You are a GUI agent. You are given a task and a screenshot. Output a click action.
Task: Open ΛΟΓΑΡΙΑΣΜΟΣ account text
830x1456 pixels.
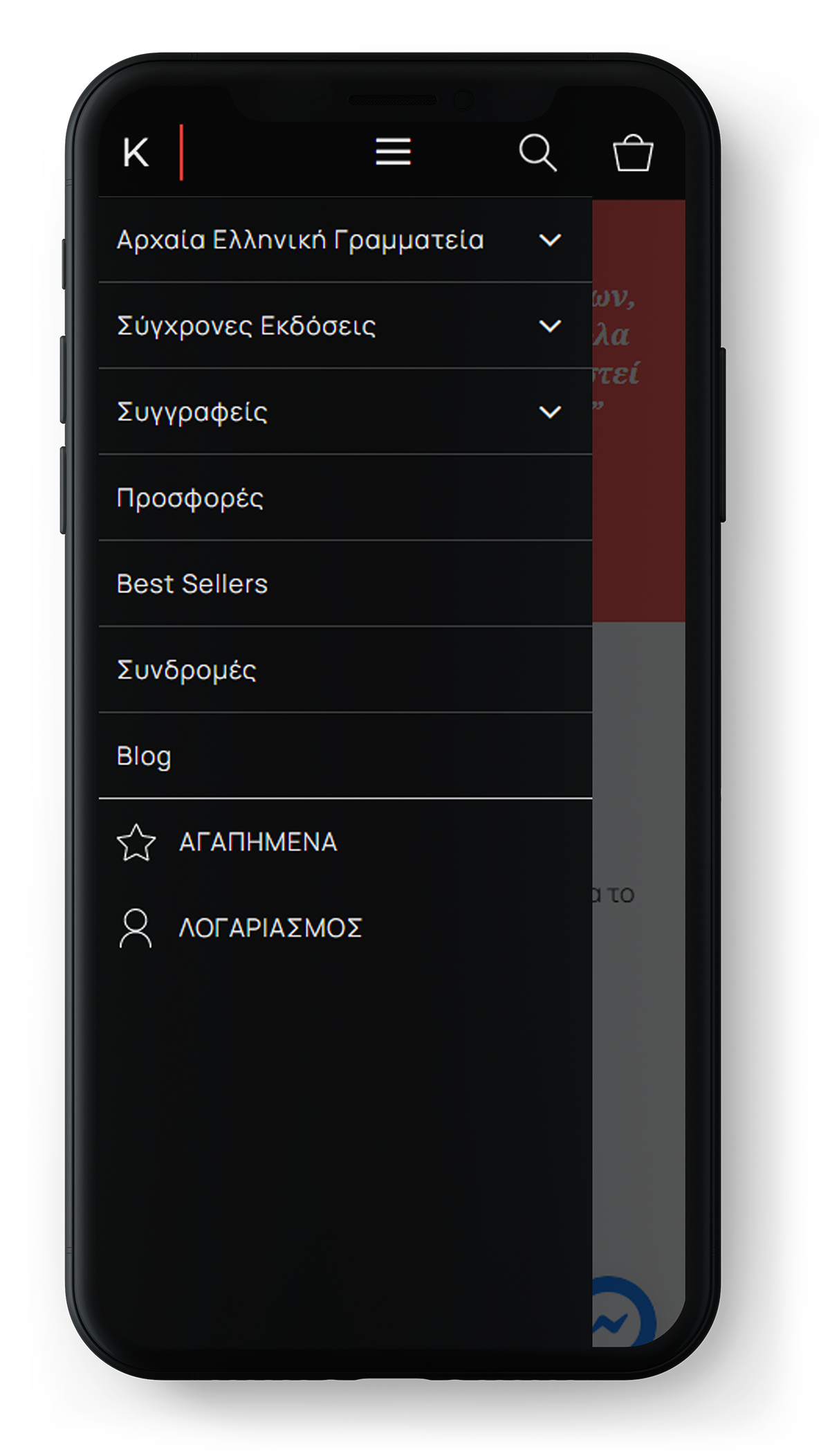tap(270, 928)
